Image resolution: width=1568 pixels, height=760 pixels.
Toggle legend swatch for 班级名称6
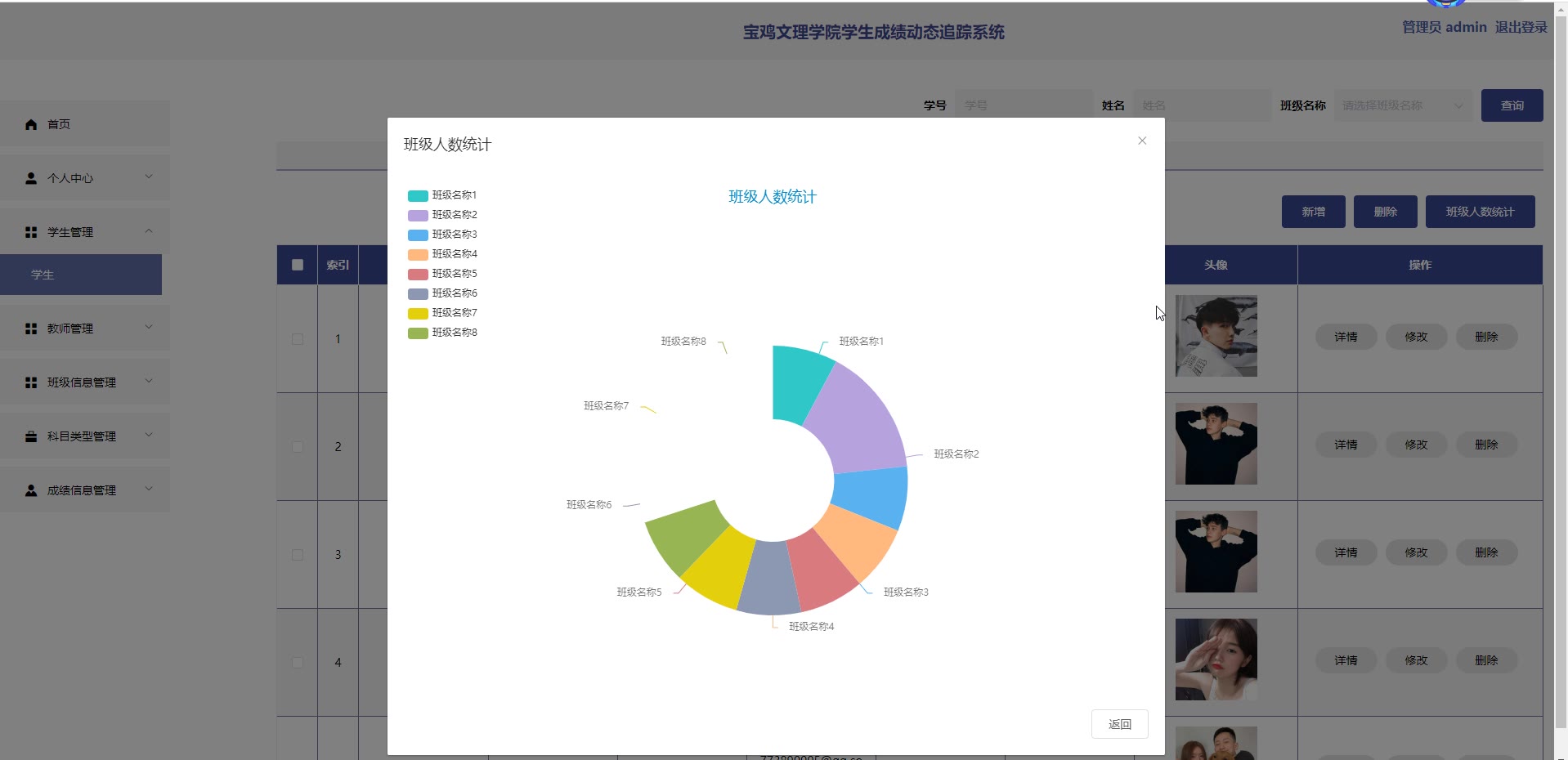[x=418, y=293]
